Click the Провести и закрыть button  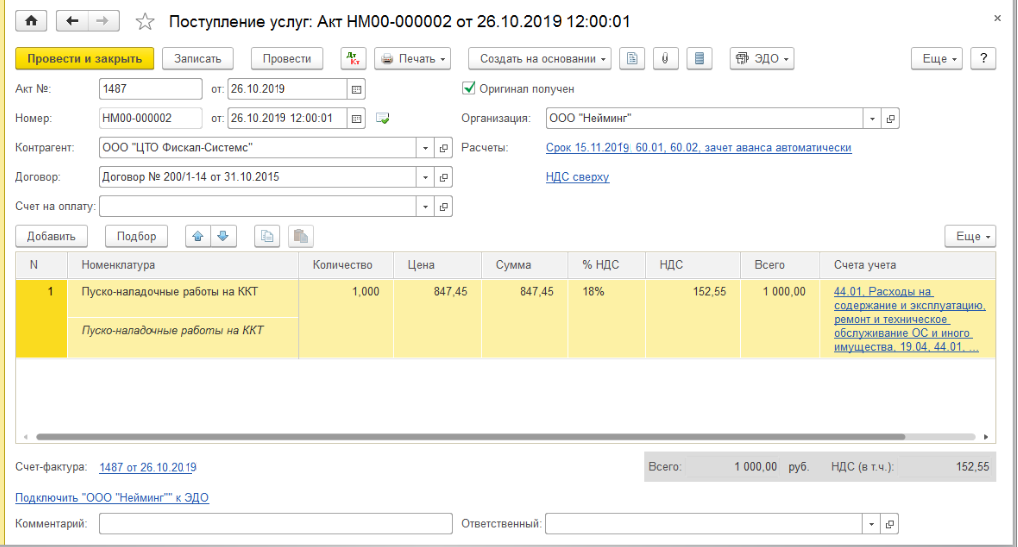pos(85,59)
